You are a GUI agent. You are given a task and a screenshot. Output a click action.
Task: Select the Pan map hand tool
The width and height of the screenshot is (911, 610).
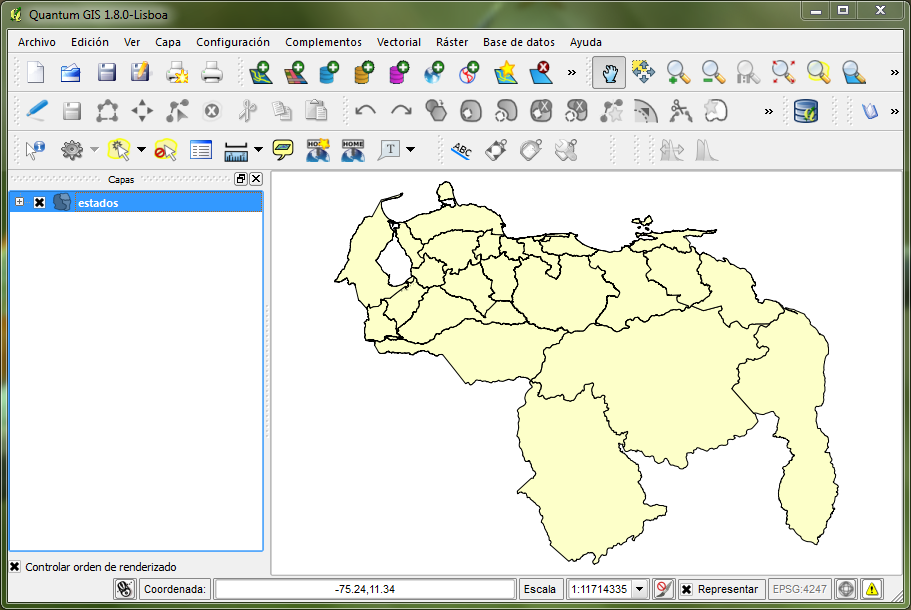pyautogui.click(x=609, y=73)
